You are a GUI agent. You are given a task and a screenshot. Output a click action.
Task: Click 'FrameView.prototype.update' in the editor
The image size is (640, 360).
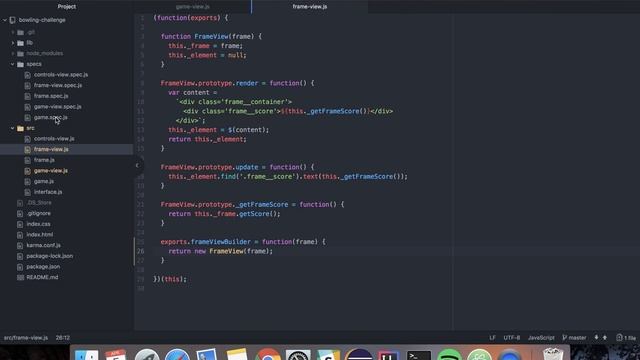[x=209, y=167]
